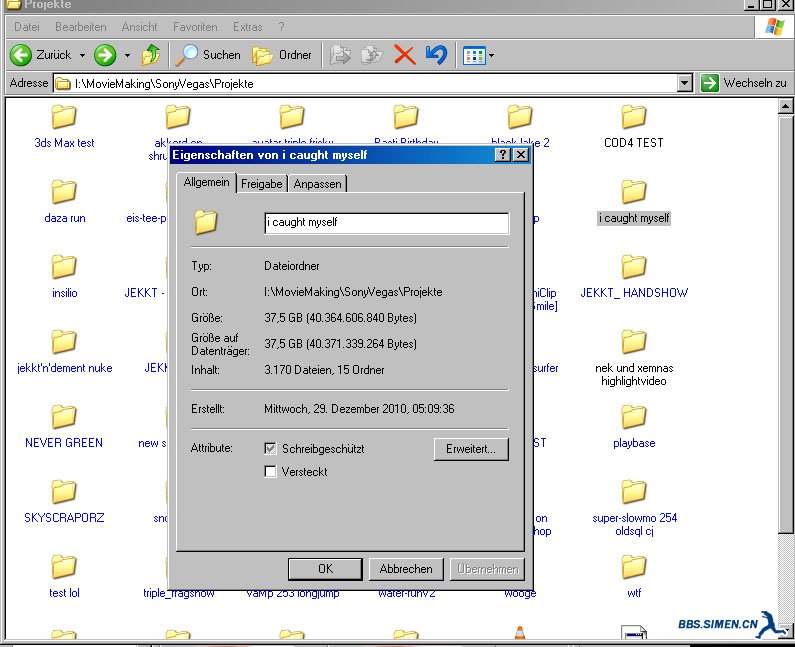
Task: Select the playbase folder
Action: click(x=634, y=426)
